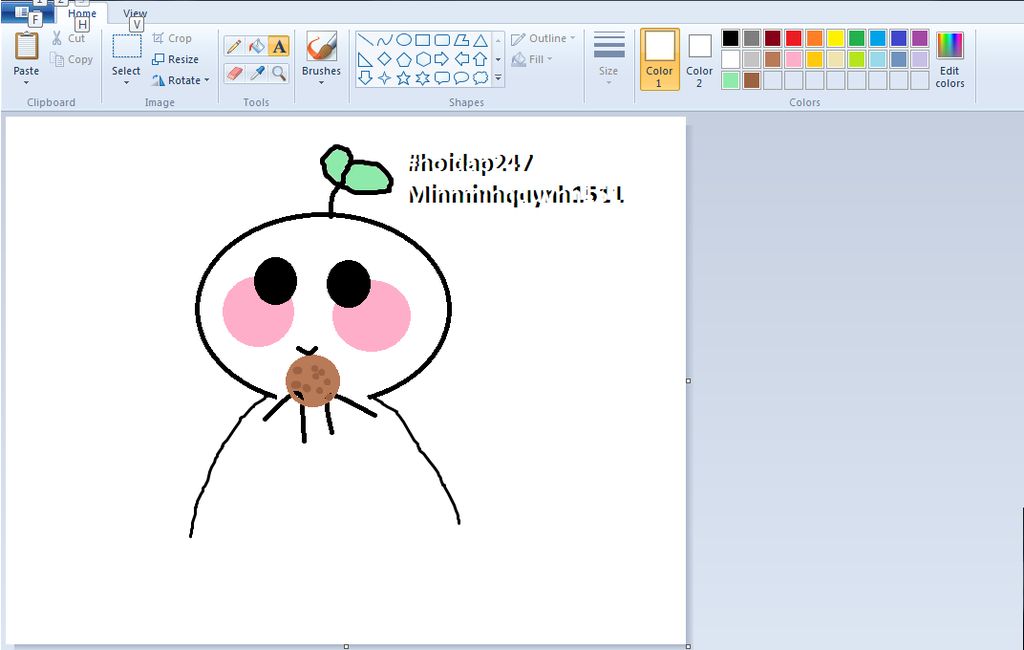Viewport: 1024px width, 650px height.
Task: Open the line Size dropdown
Action: [609, 59]
